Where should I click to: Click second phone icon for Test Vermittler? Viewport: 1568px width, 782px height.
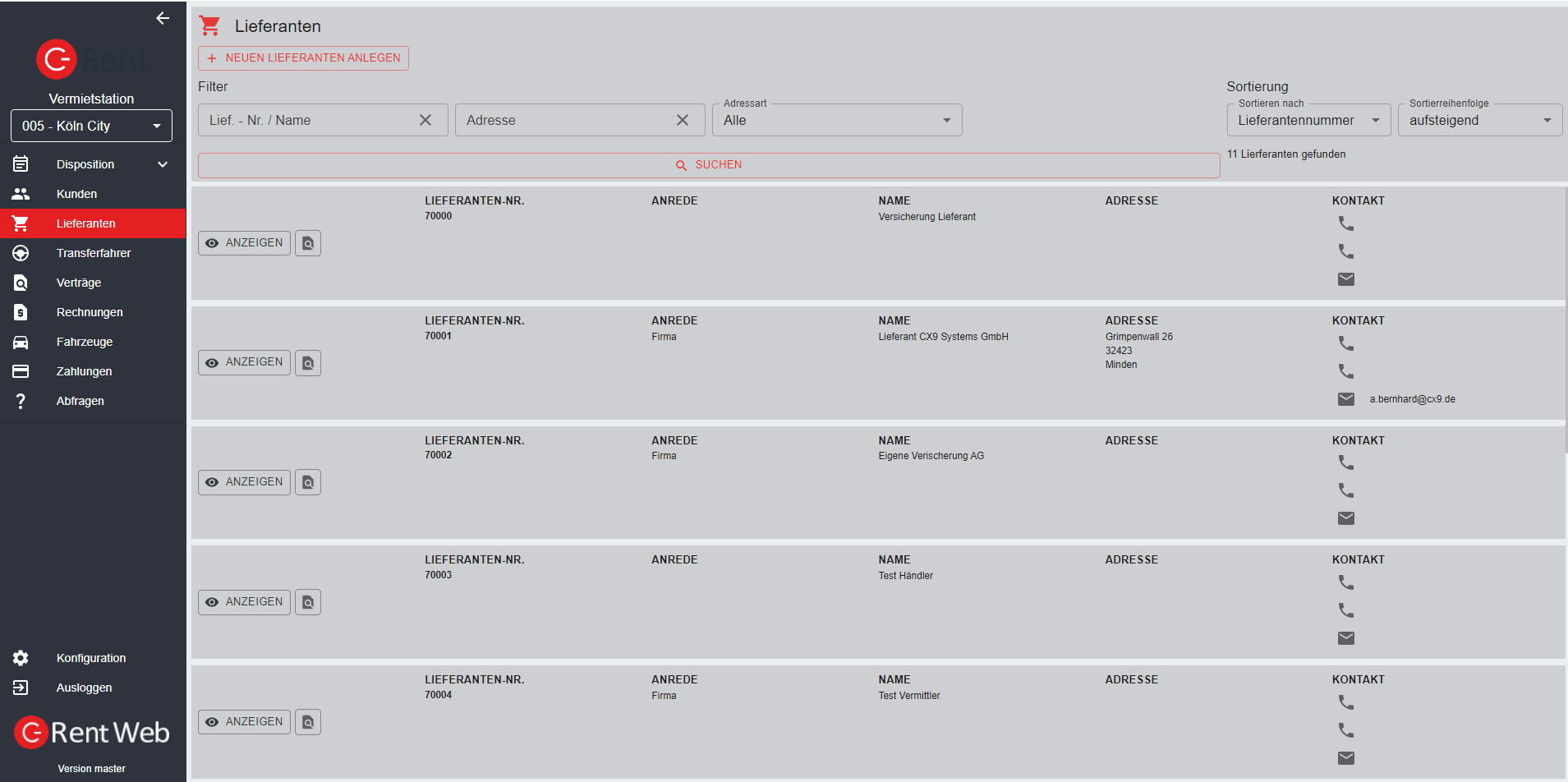[1345, 730]
